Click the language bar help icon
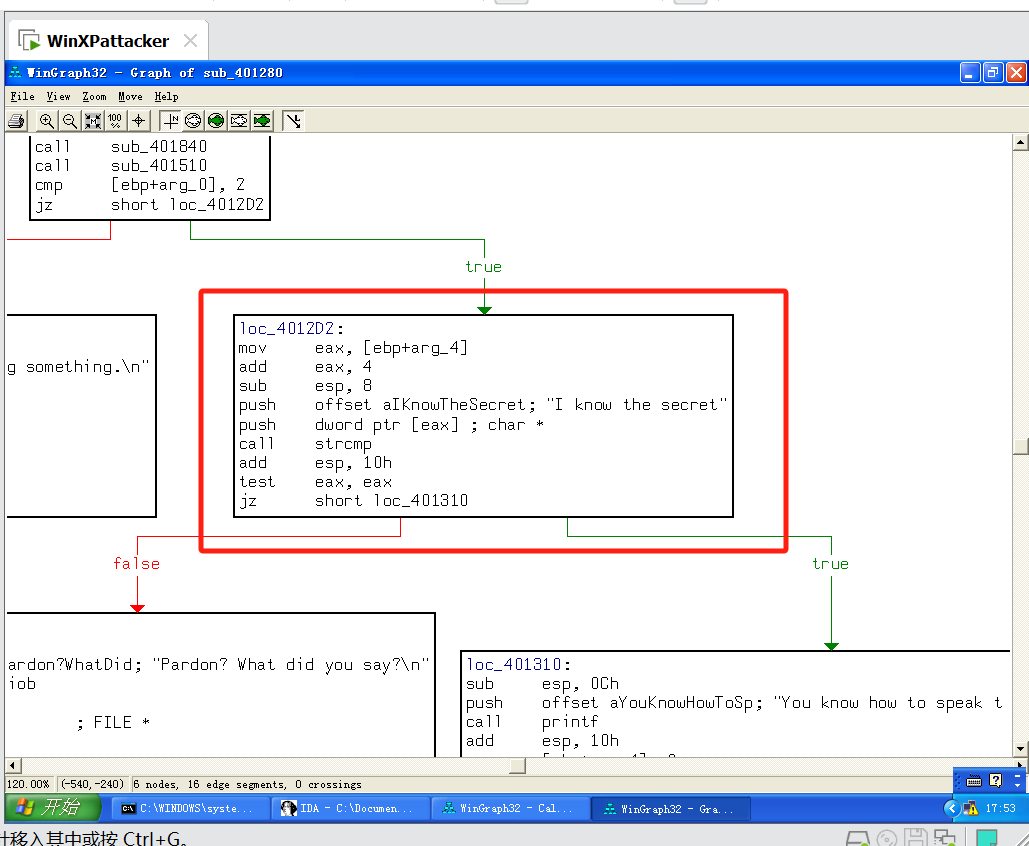The image size is (1029, 846). pos(996,780)
